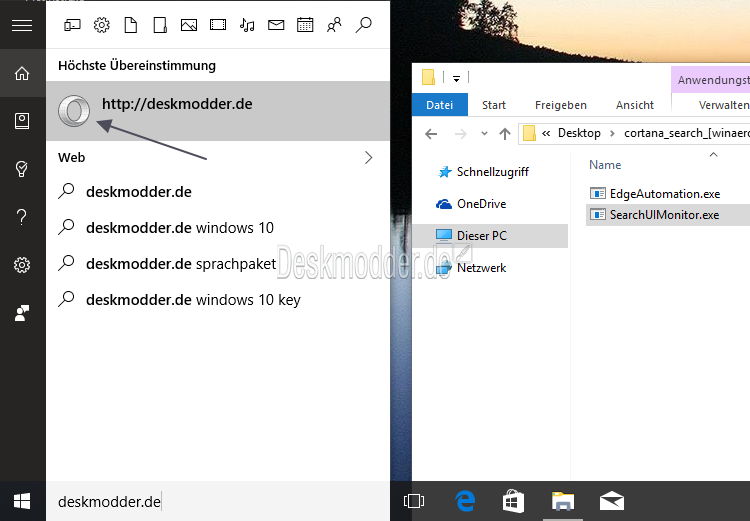The height and width of the screenshot is (521, 750).
Task: Open Cortana Reminders lightbulb icon
Action: coord(22,169)
